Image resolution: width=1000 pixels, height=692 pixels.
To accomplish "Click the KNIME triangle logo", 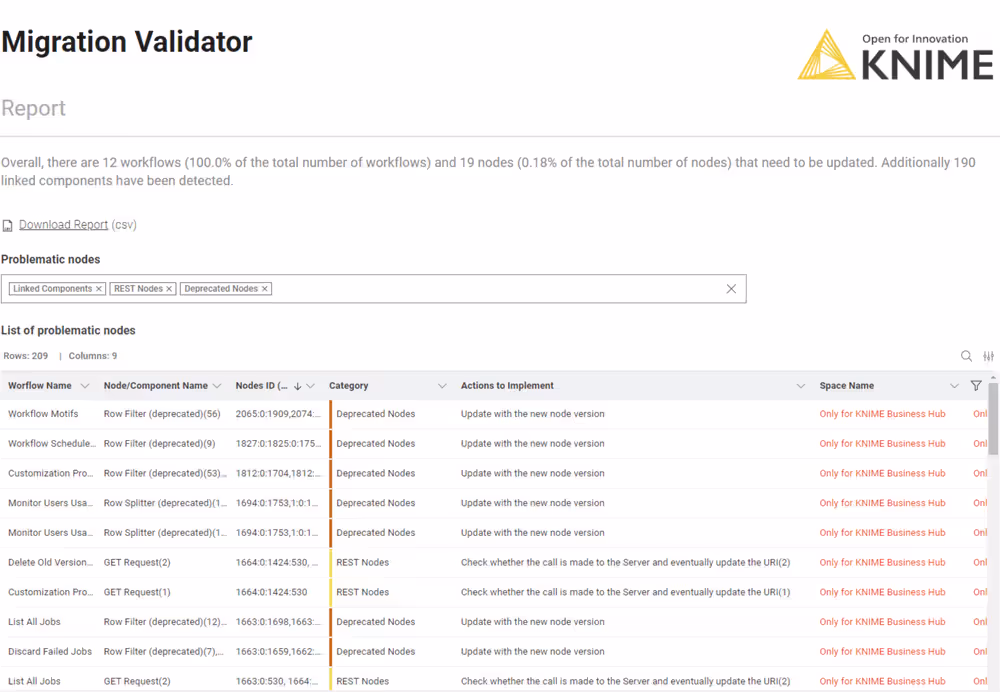I will (828, 55).
